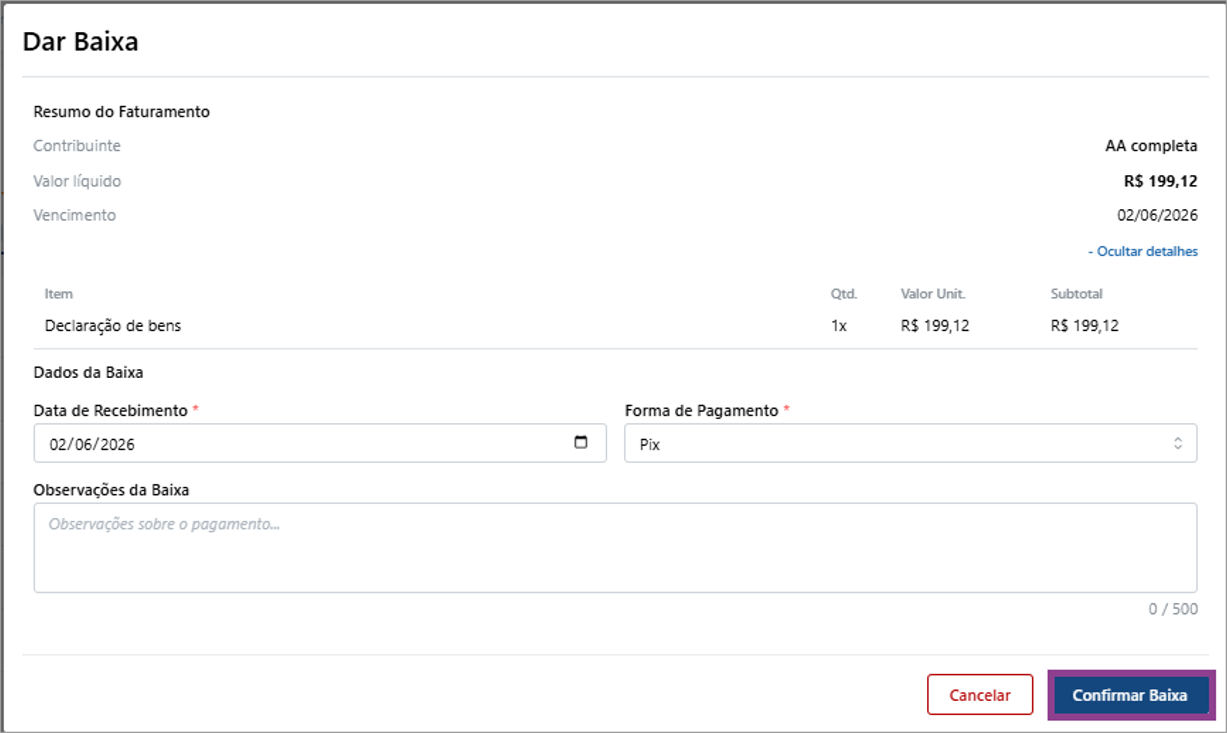Open the Forma de Pagamento dropdown showing Pix
This screenshot has height=733, width=1227.
point(910,444)
